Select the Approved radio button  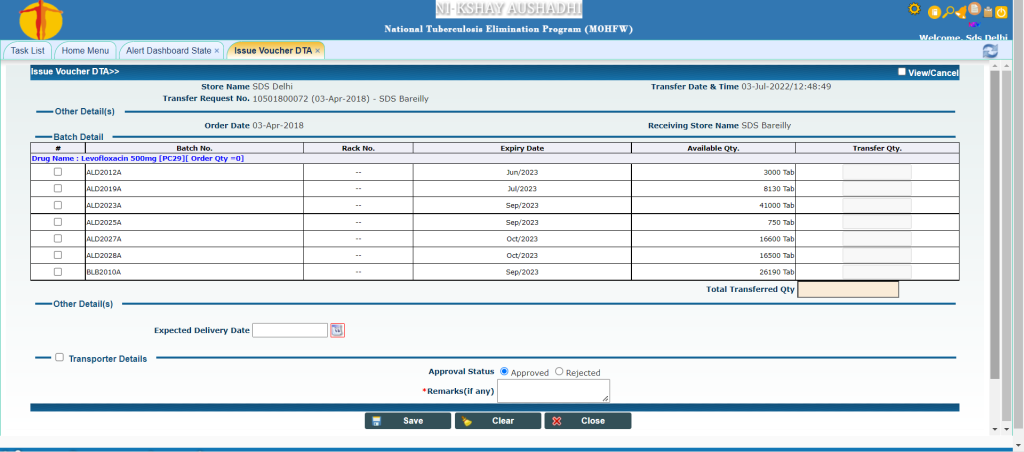click(x=504, y=371)
